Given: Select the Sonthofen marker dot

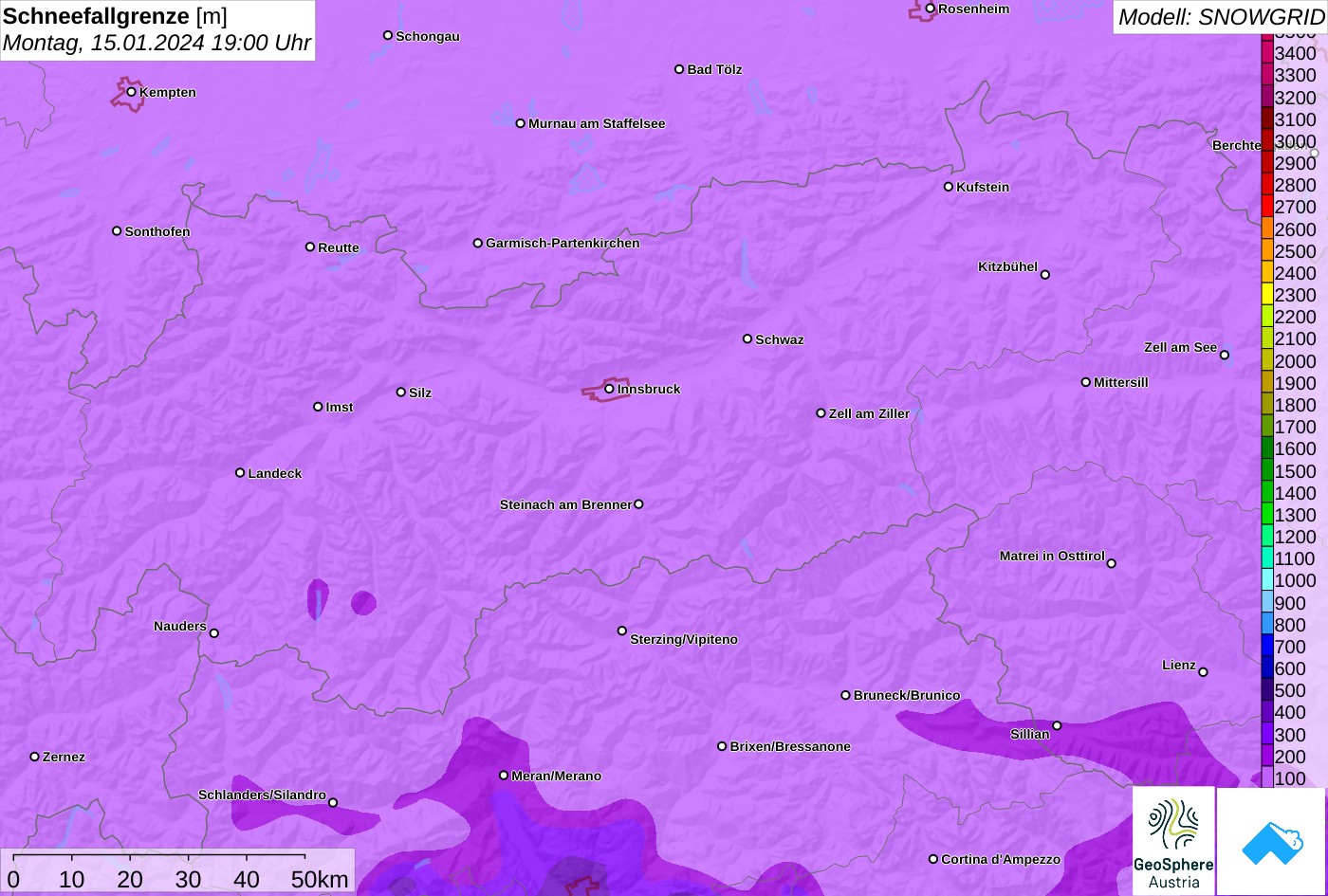Looking at the screenshot, I should pos(117,231).
